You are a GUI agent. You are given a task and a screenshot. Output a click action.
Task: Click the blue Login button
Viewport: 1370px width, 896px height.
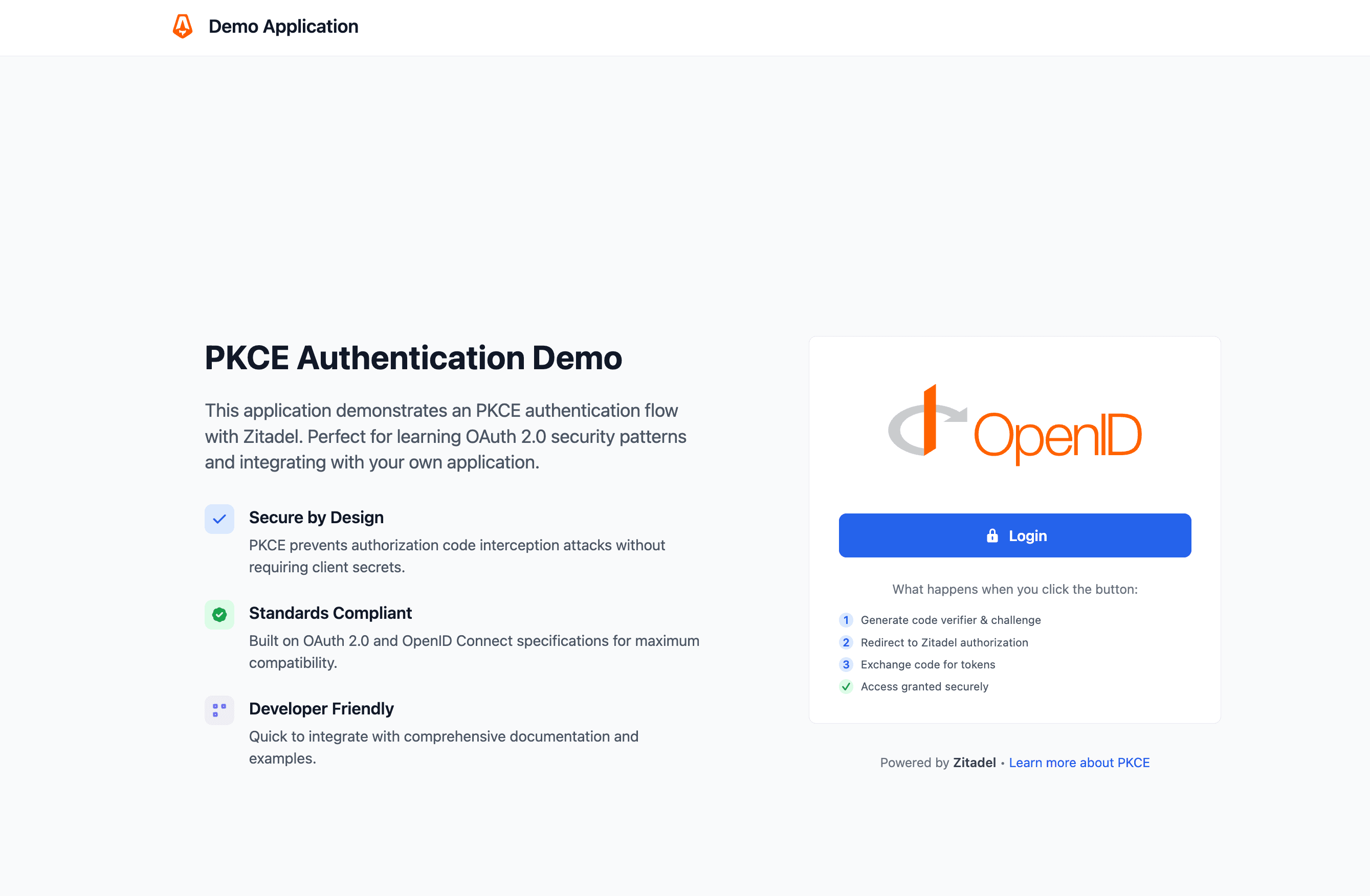(x=1014, y=535)
